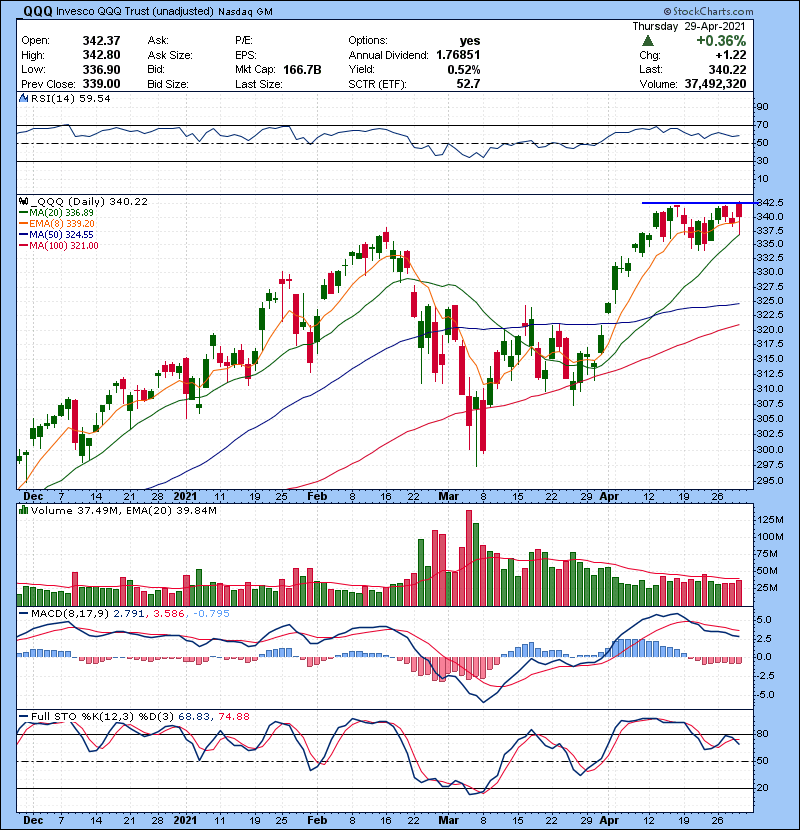
Task: Click the stochastic %D value 74.88
Action: [x=233, y=716]
